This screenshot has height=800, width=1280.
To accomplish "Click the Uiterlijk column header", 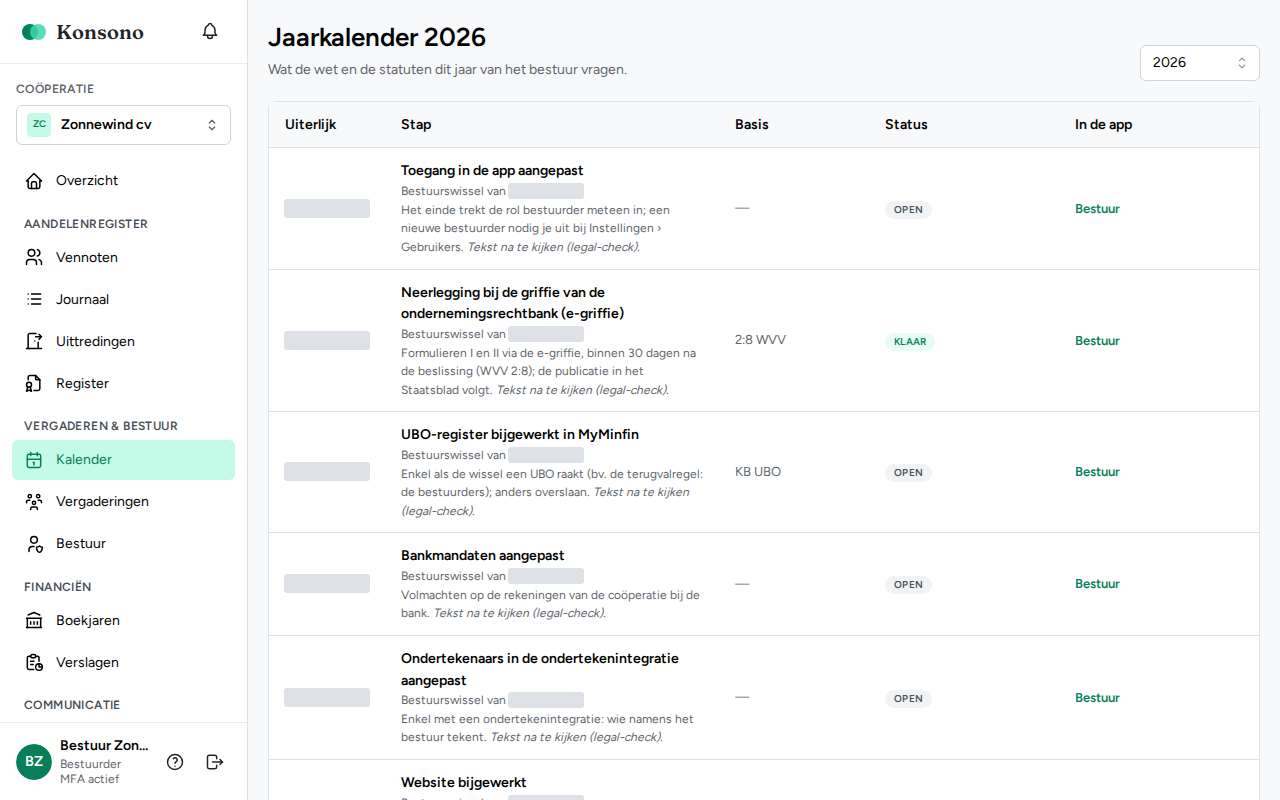I will [310, 125].
